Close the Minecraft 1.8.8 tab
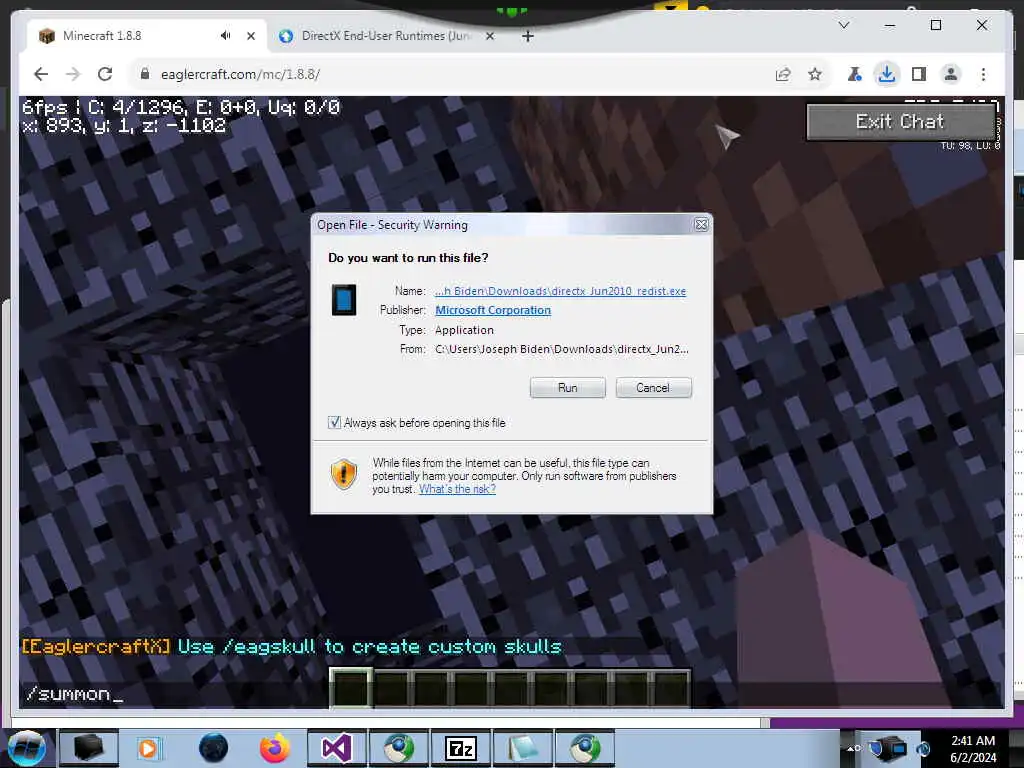This screenshot has height=768, width=1024. tap(251, 36)
